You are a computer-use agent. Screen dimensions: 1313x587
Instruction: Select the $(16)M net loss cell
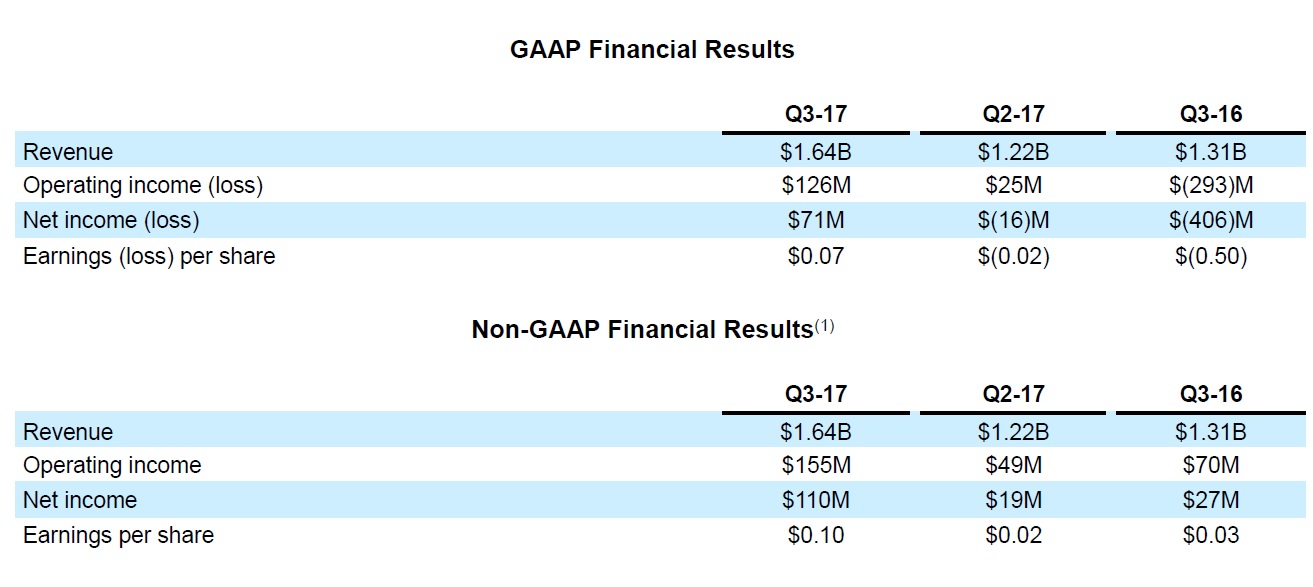tap(1012, 220)
